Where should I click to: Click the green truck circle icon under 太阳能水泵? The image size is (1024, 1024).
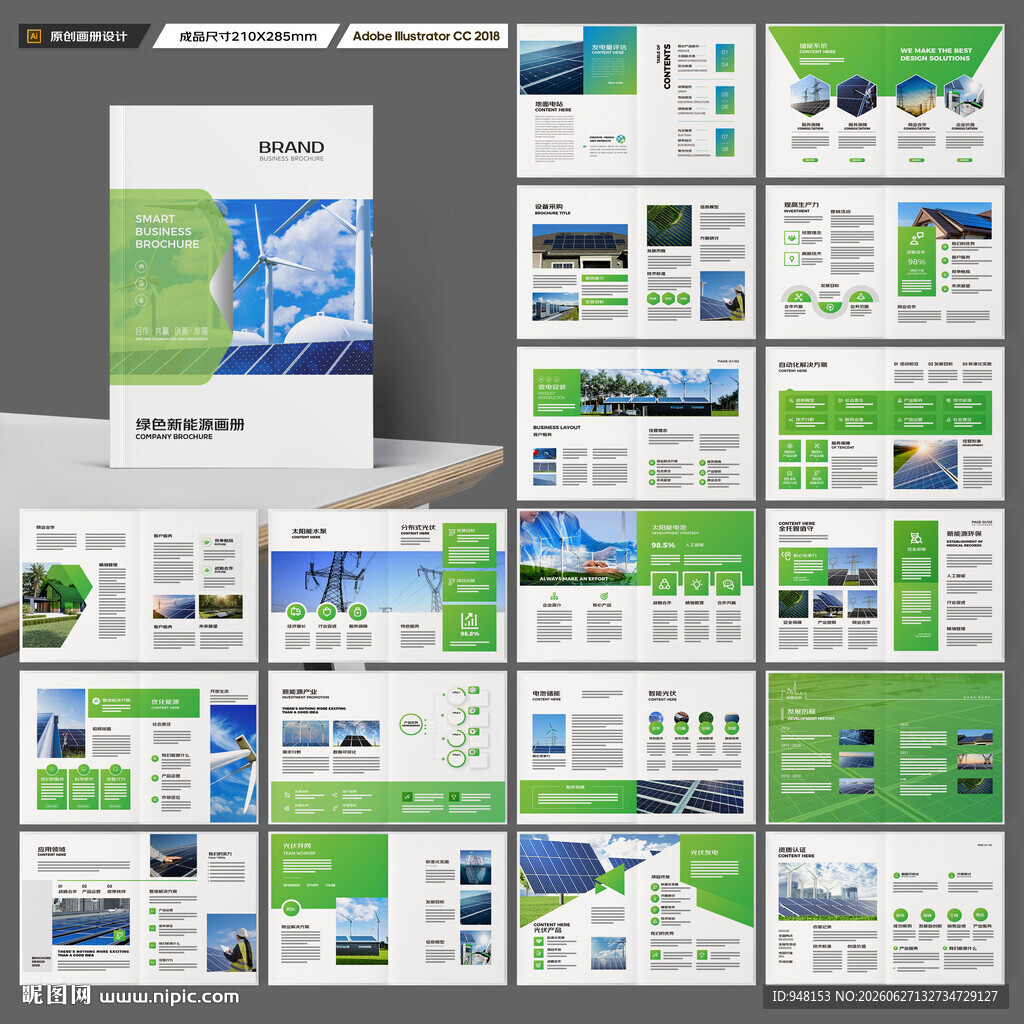click(x=296, y=612)
